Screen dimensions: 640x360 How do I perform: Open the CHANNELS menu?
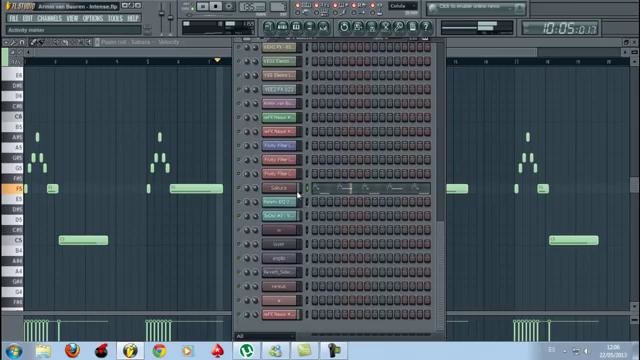(49, 18)
